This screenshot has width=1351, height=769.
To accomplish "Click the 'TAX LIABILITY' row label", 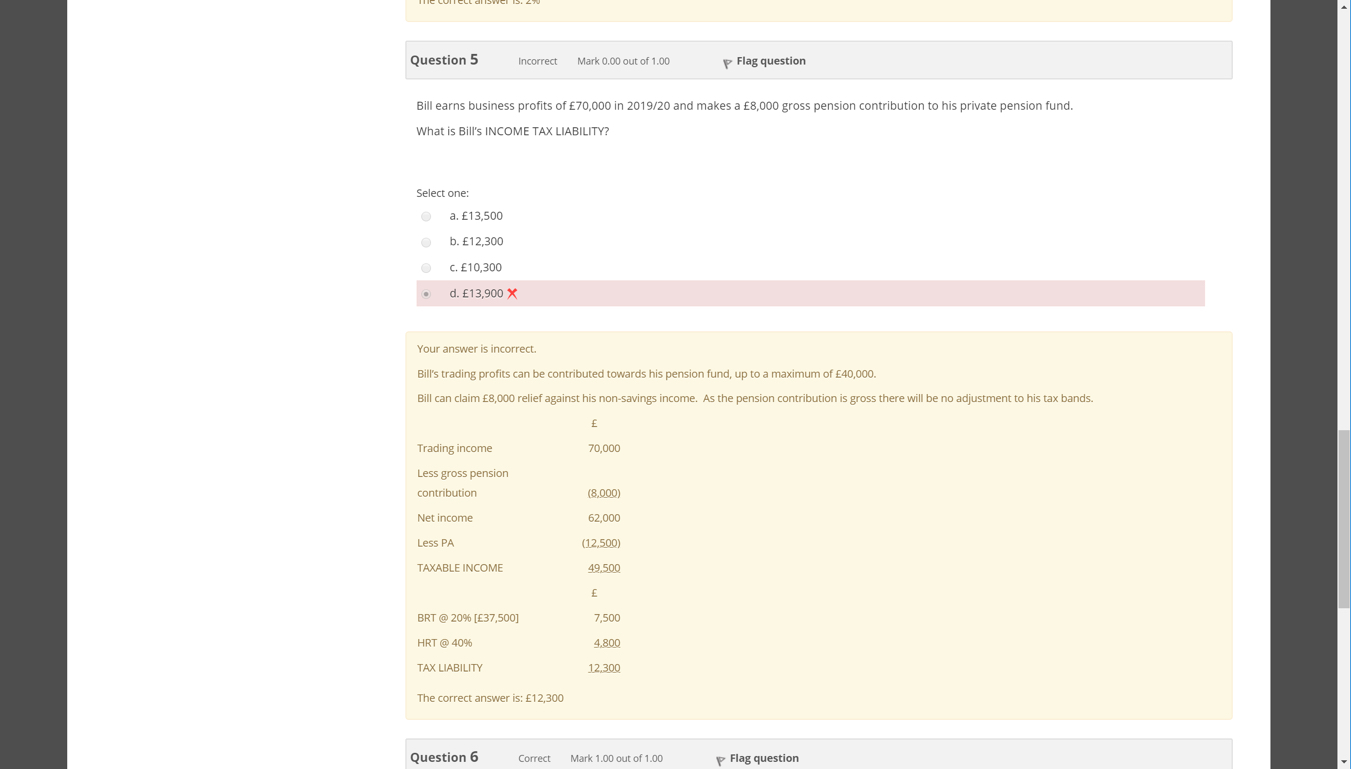I will (450, 668).
